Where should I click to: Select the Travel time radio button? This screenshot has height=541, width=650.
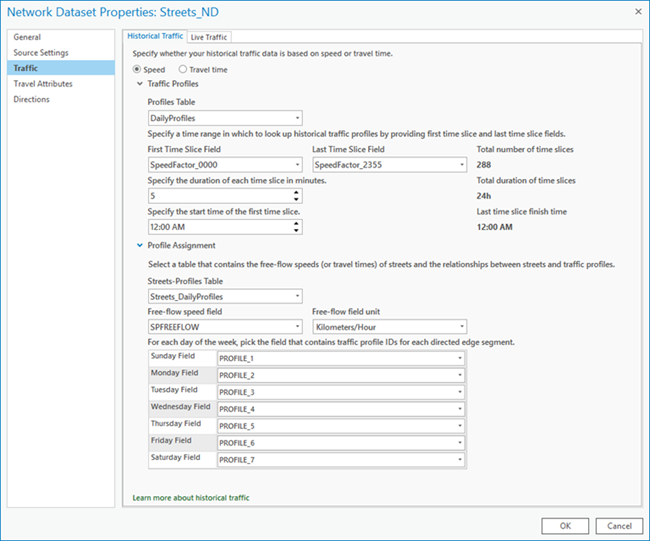click(x=182, y=69)
